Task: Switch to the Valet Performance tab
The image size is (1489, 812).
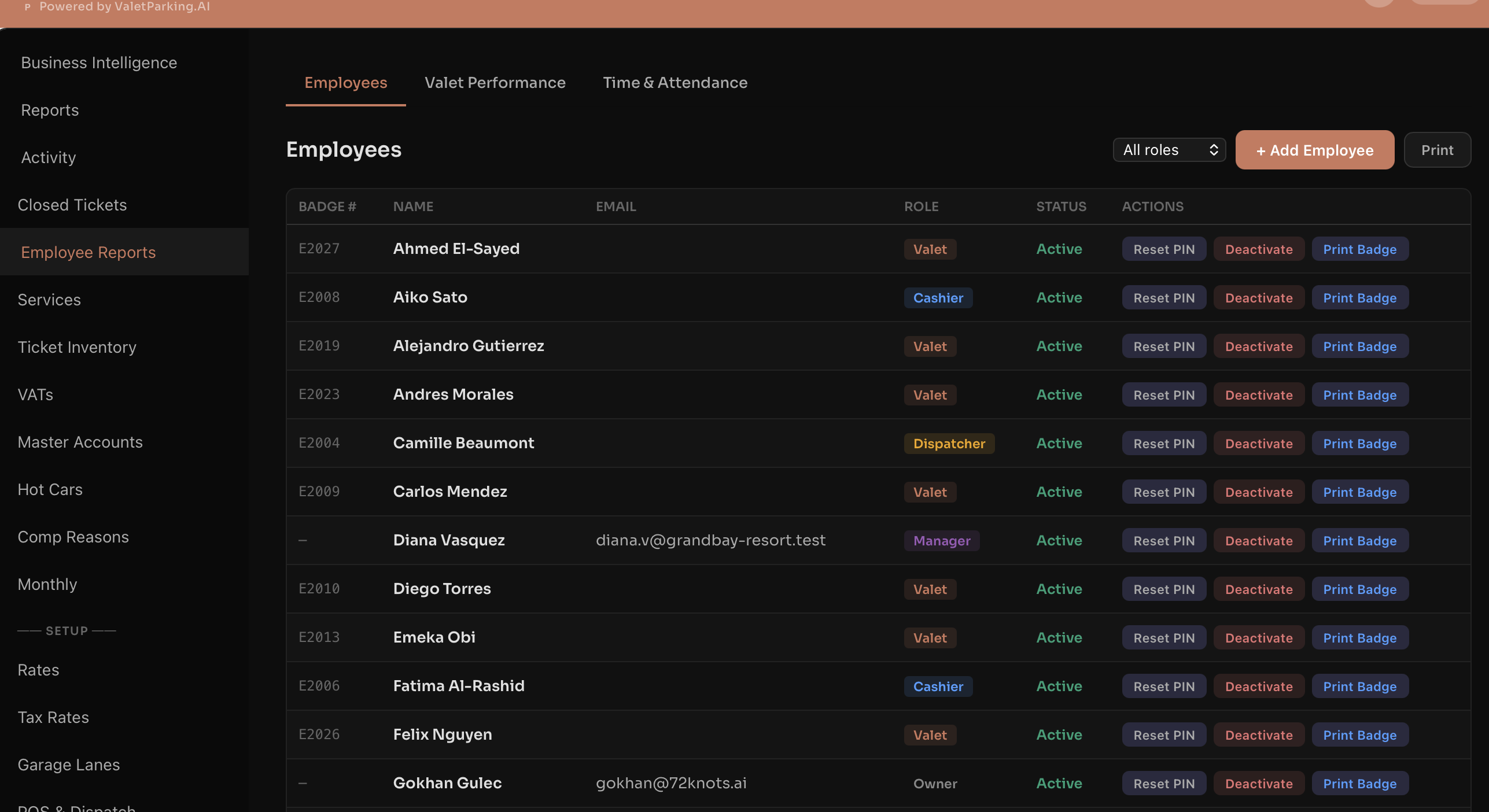Action: point(495,83)
